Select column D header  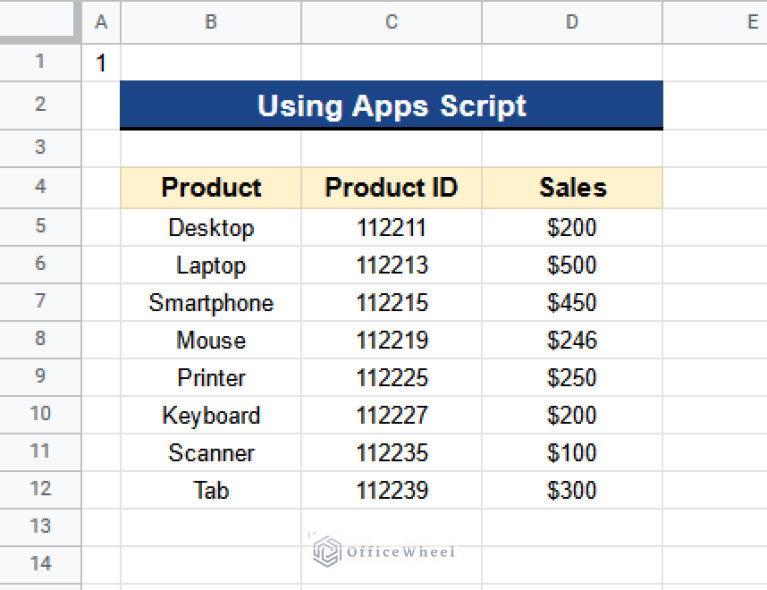click(572, 22)
